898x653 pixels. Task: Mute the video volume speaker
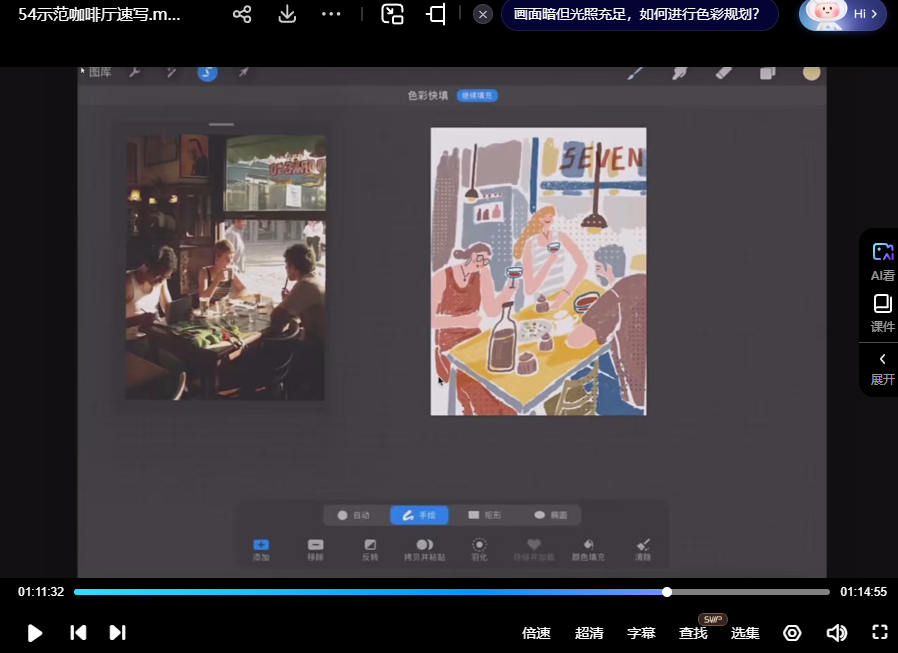click(836, 633)
